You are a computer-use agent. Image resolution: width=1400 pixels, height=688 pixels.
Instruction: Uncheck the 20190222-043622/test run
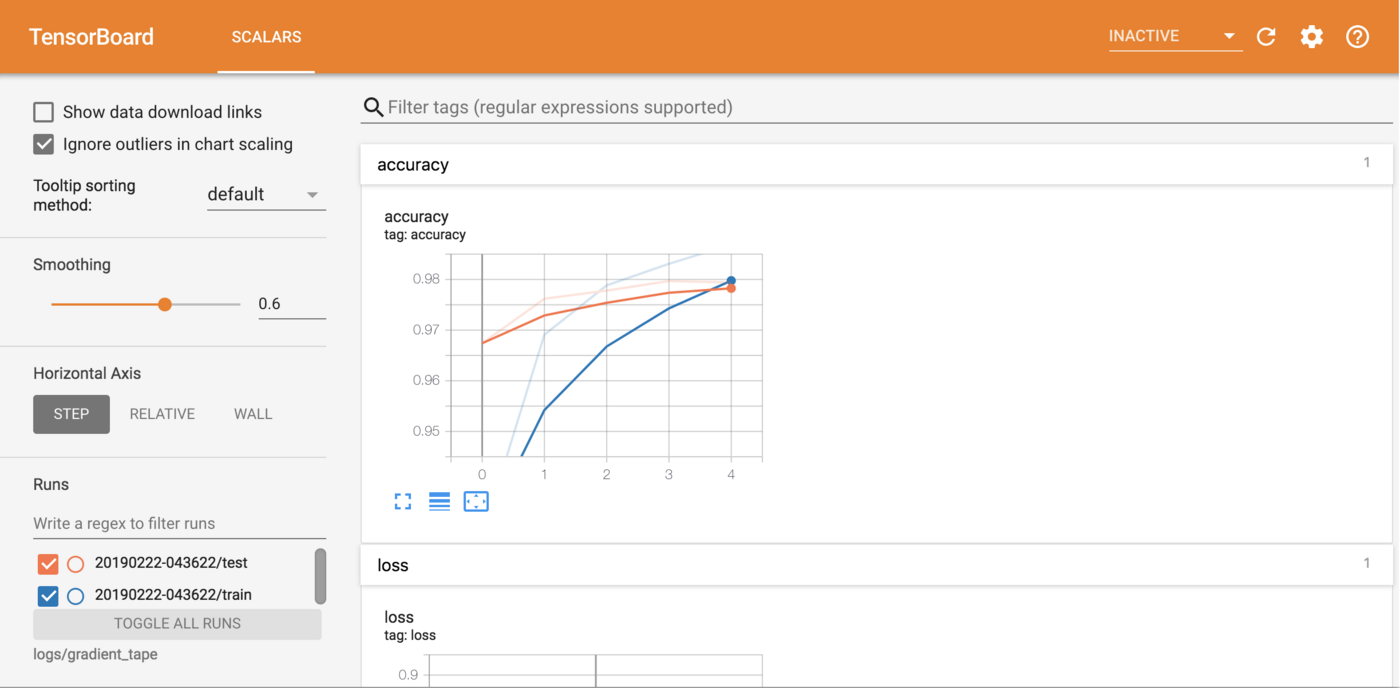(x=48, y=563)
